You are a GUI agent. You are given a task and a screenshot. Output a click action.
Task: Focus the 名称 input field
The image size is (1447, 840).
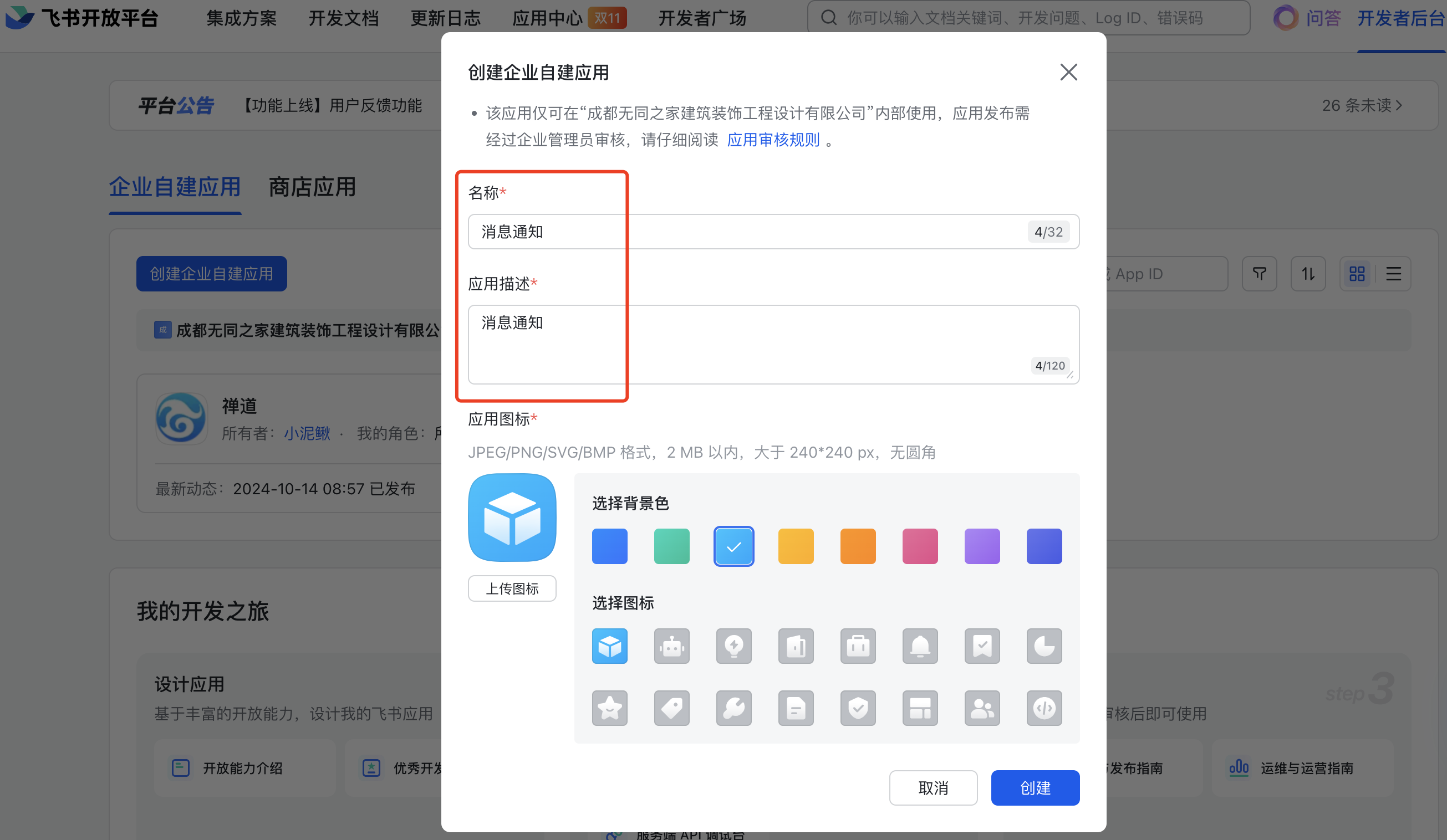pyautogui.click(x=746, y=232)
